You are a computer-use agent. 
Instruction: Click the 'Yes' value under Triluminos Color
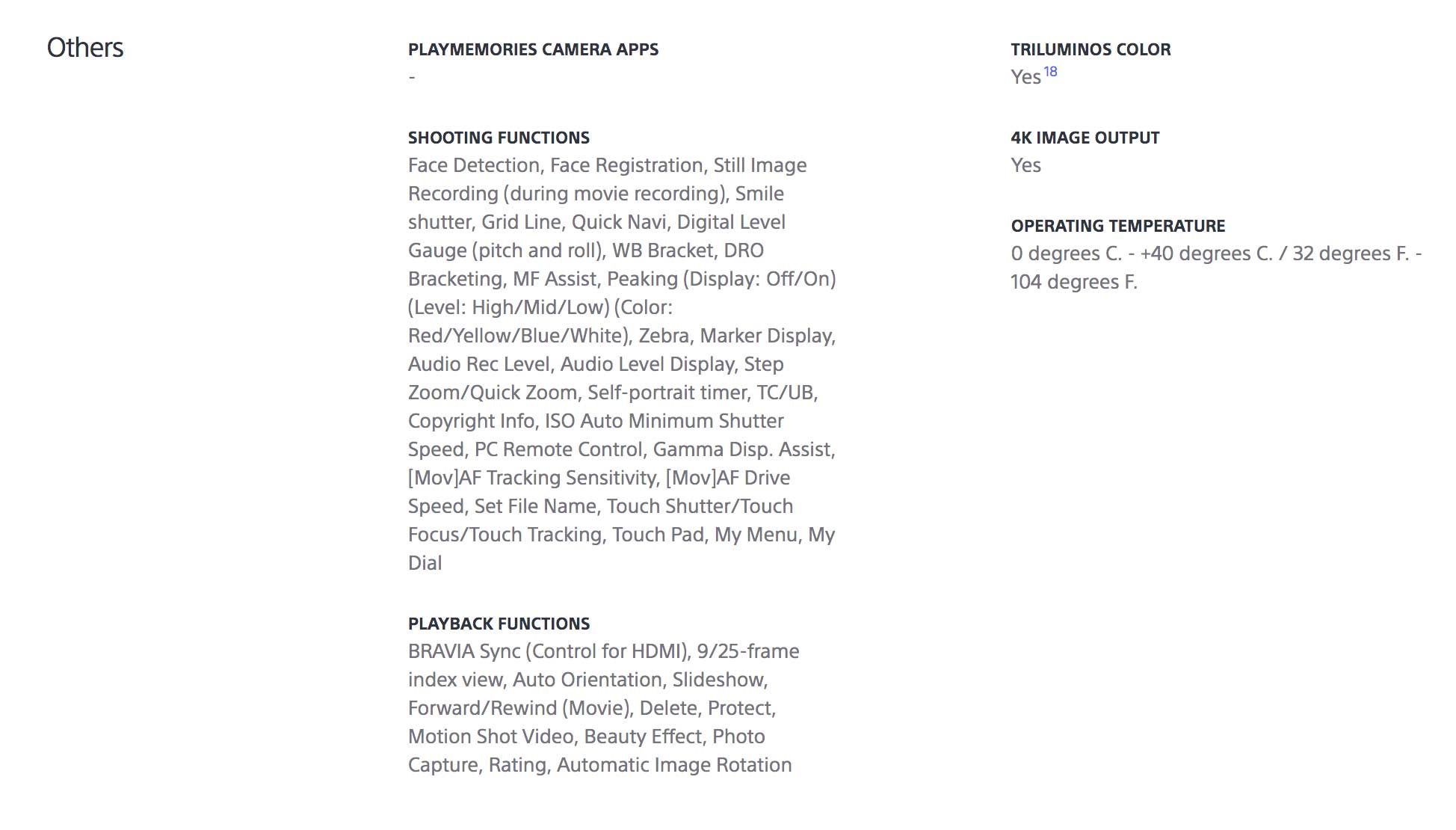coord(1025,77)
